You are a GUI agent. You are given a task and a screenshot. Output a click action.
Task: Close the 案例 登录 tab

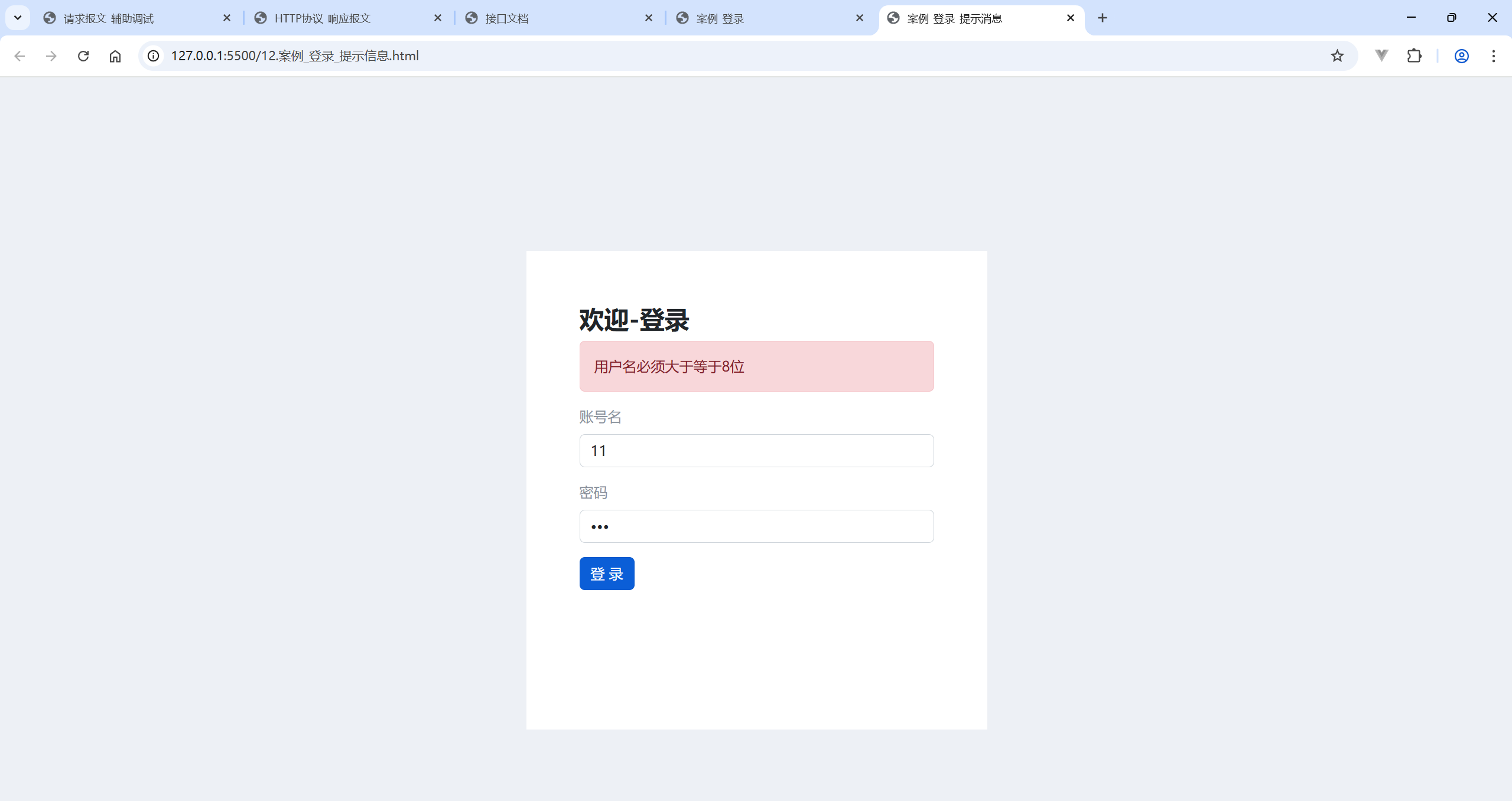[x=859, y=18]
